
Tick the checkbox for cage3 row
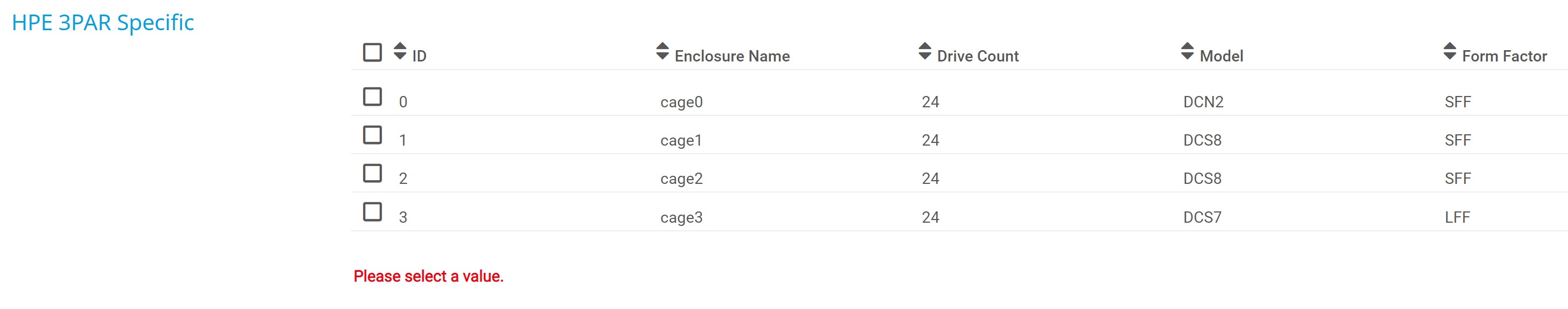pos(373,212)
